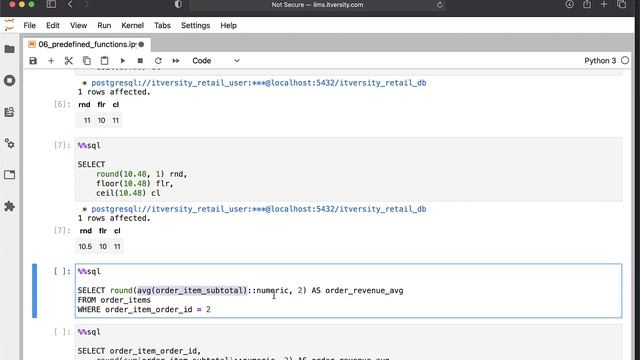The width and height of the screenshot is (640, 360).
Task: Run the selected cell
Action: tap(122, 61)
